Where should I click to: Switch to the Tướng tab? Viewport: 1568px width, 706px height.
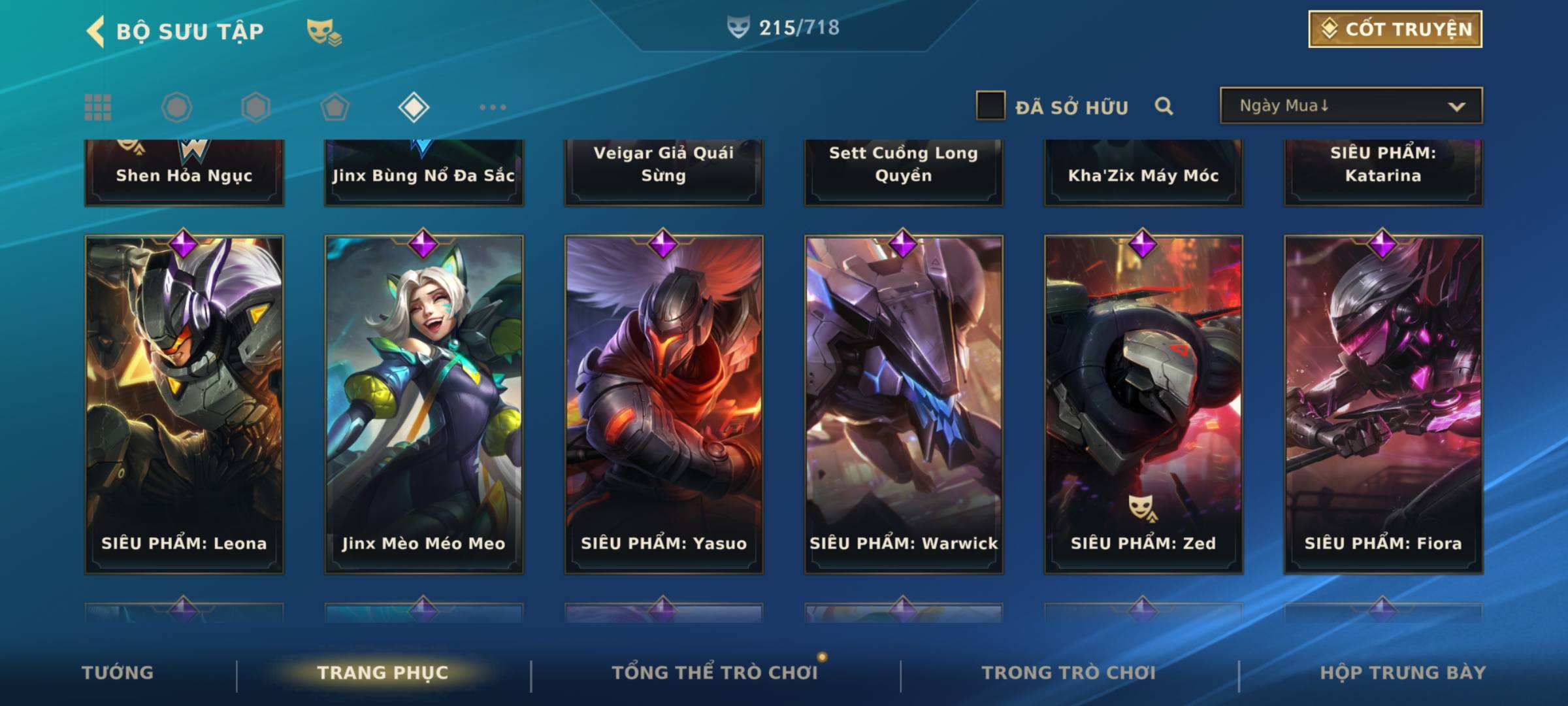pyautogui.click(x=118, y=673)
